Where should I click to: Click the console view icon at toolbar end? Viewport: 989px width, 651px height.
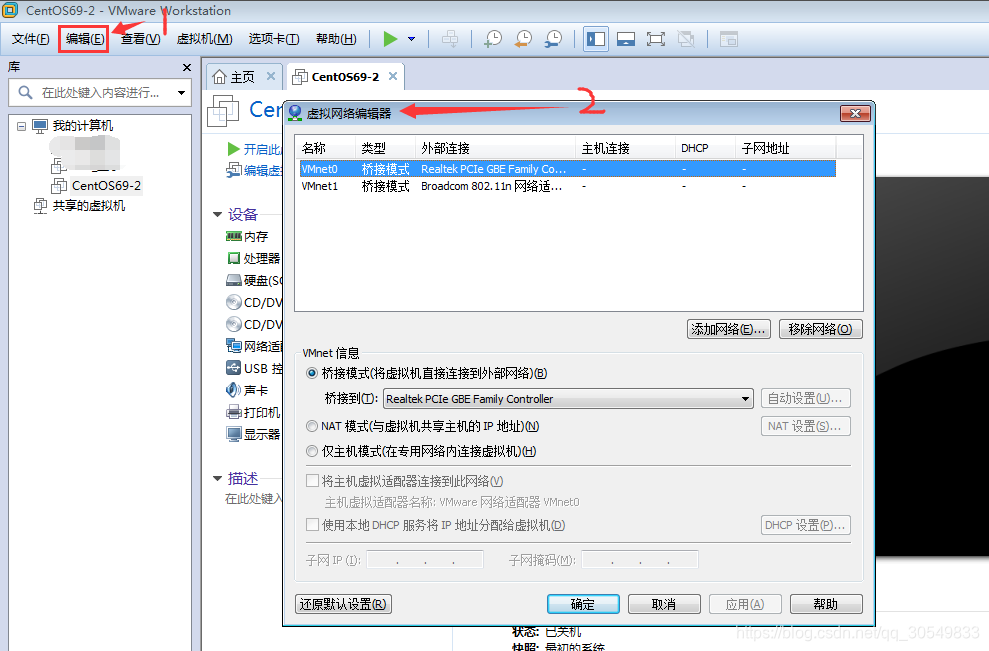(x=729, y=39)
